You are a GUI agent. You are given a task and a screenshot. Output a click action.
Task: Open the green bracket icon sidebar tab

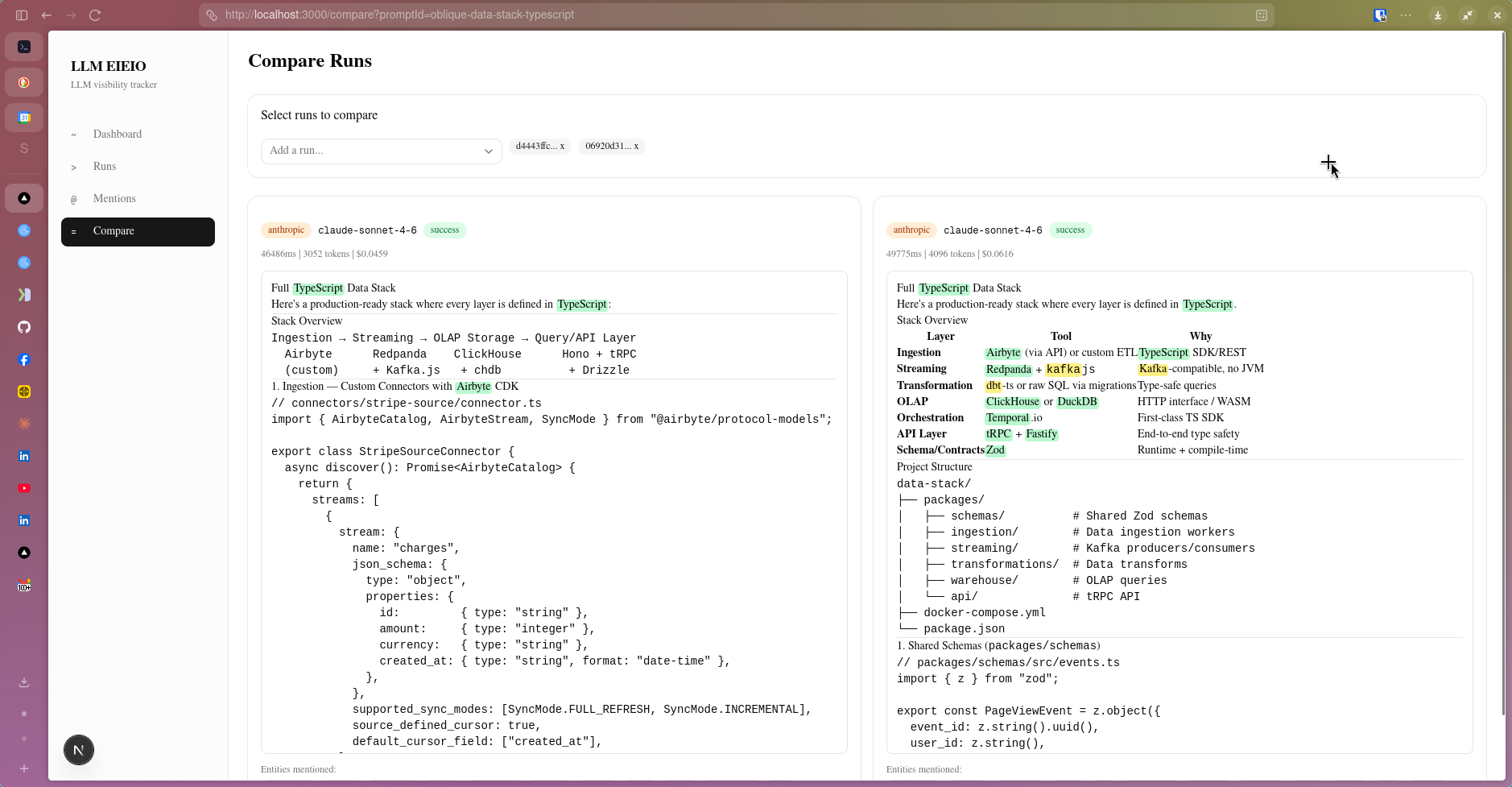[24, 295]
